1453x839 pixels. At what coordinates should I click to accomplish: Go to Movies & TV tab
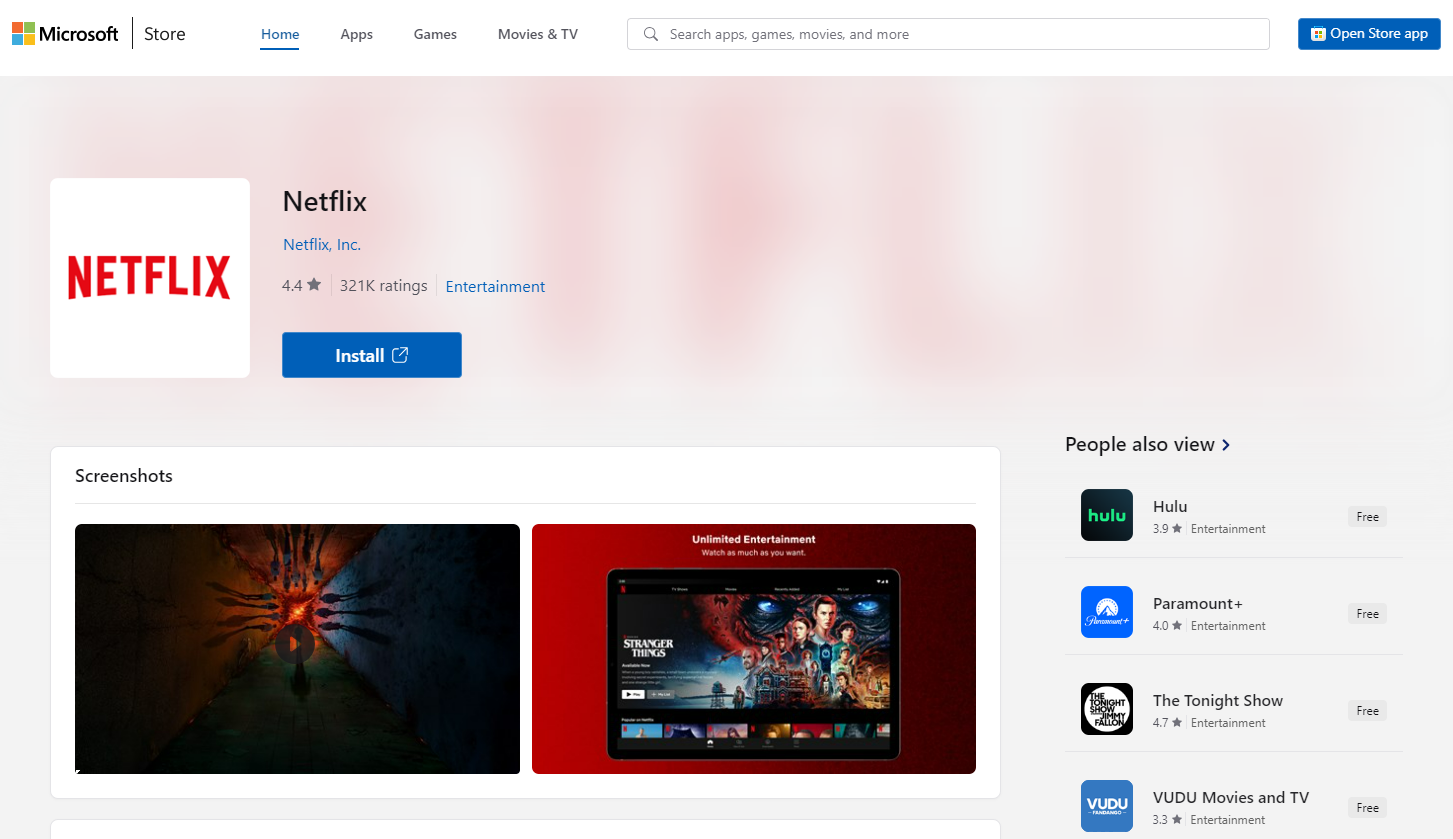pos(538,34)
